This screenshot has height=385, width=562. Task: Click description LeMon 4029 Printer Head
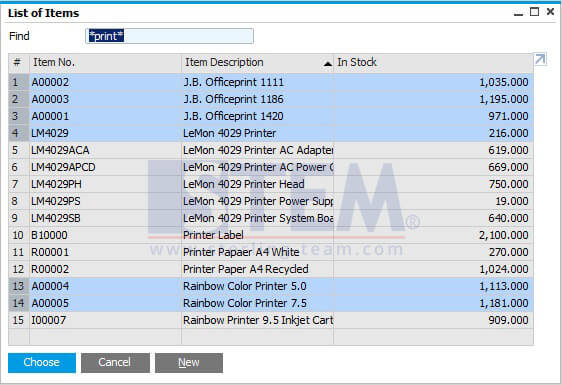coord(244,184)
